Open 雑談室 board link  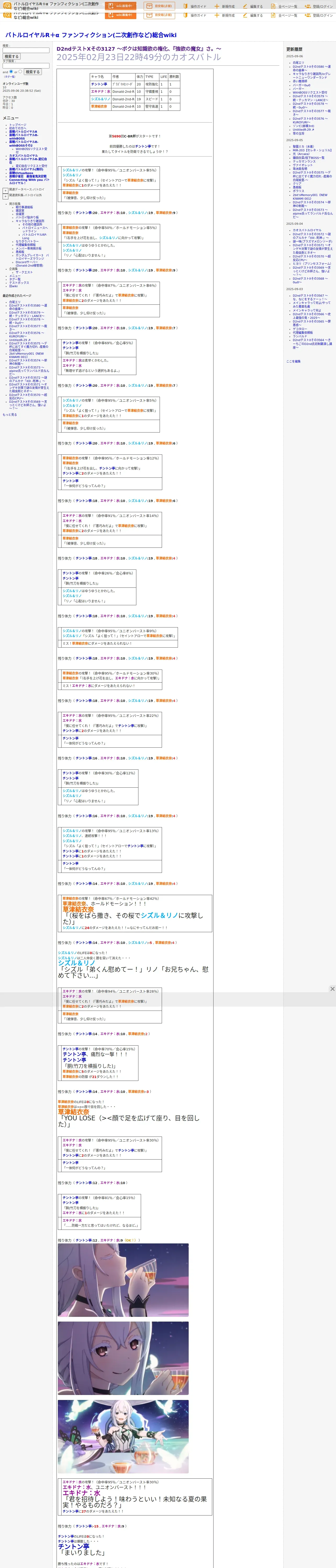[20, 211]
